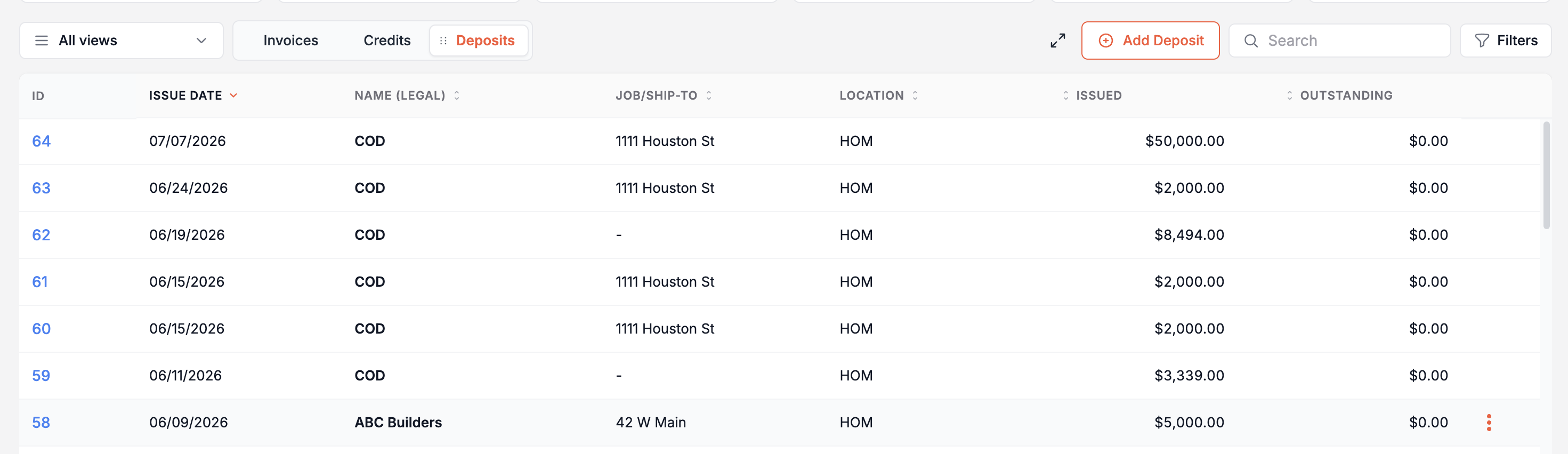This screenshot has width=1568, height=454.
Task: Click the expand fullscreen arrows icon
Action: click(x=1057, y=41)
